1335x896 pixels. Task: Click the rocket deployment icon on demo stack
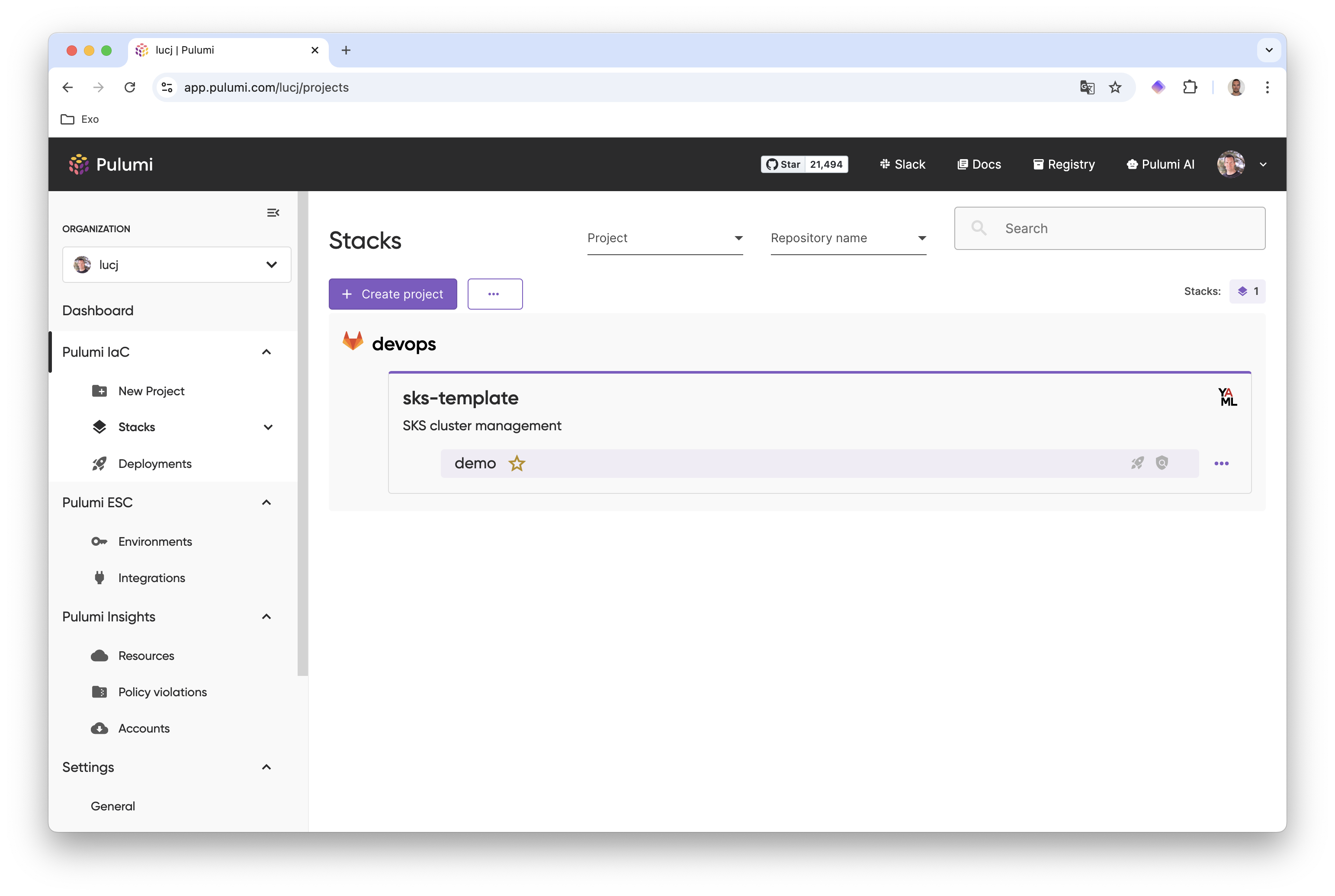(x=1137, y=463)
